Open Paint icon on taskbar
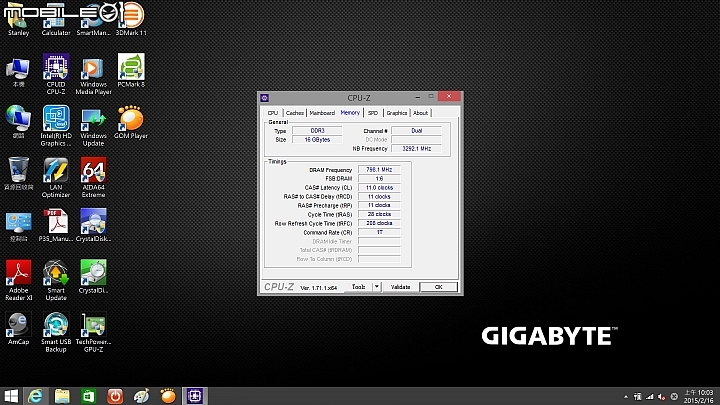Image resolution: width=720 pixels, height=405 pixels. tap(141, 396)
